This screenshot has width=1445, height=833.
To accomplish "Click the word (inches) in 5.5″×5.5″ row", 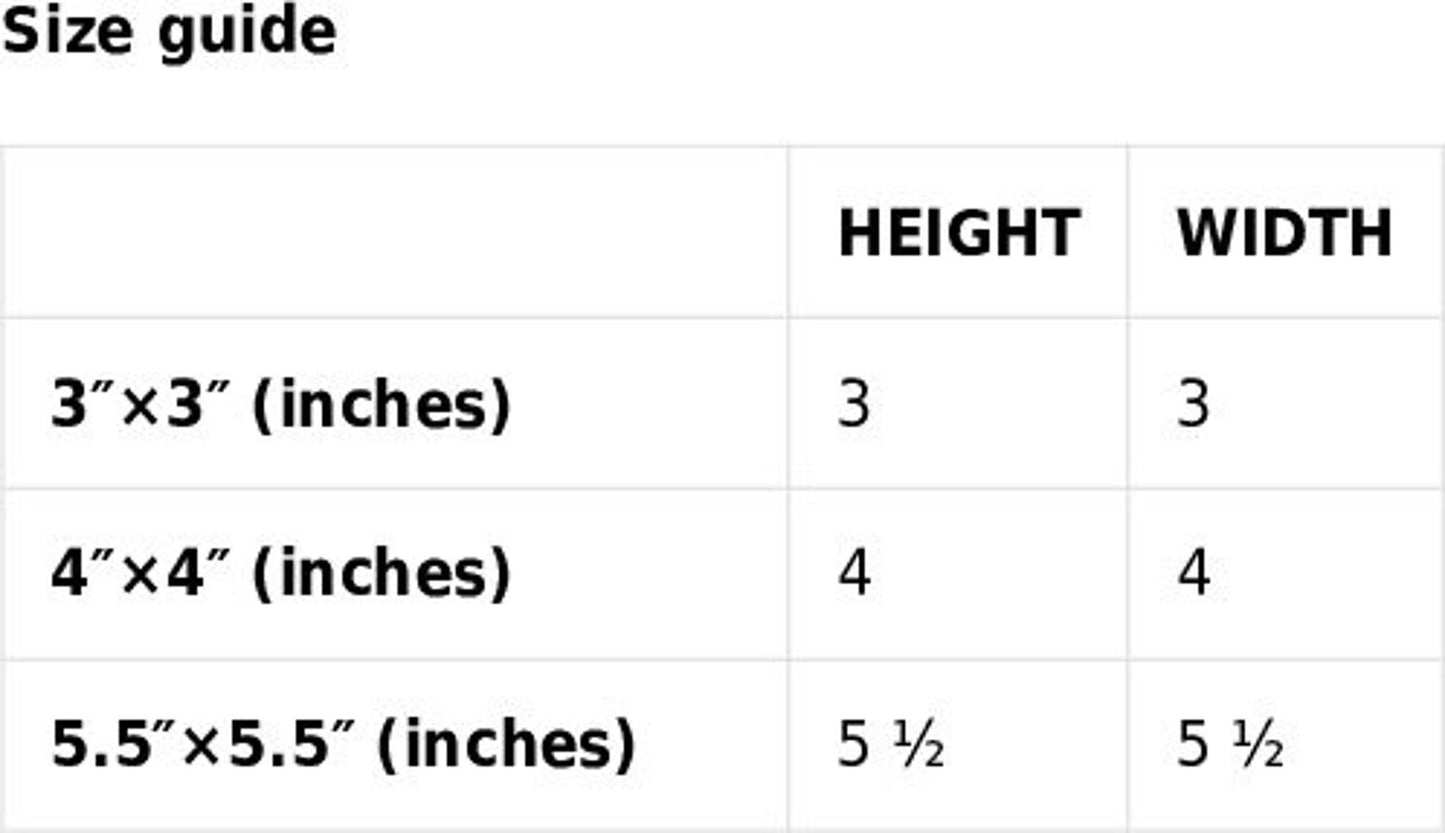I will pos(505,745).
